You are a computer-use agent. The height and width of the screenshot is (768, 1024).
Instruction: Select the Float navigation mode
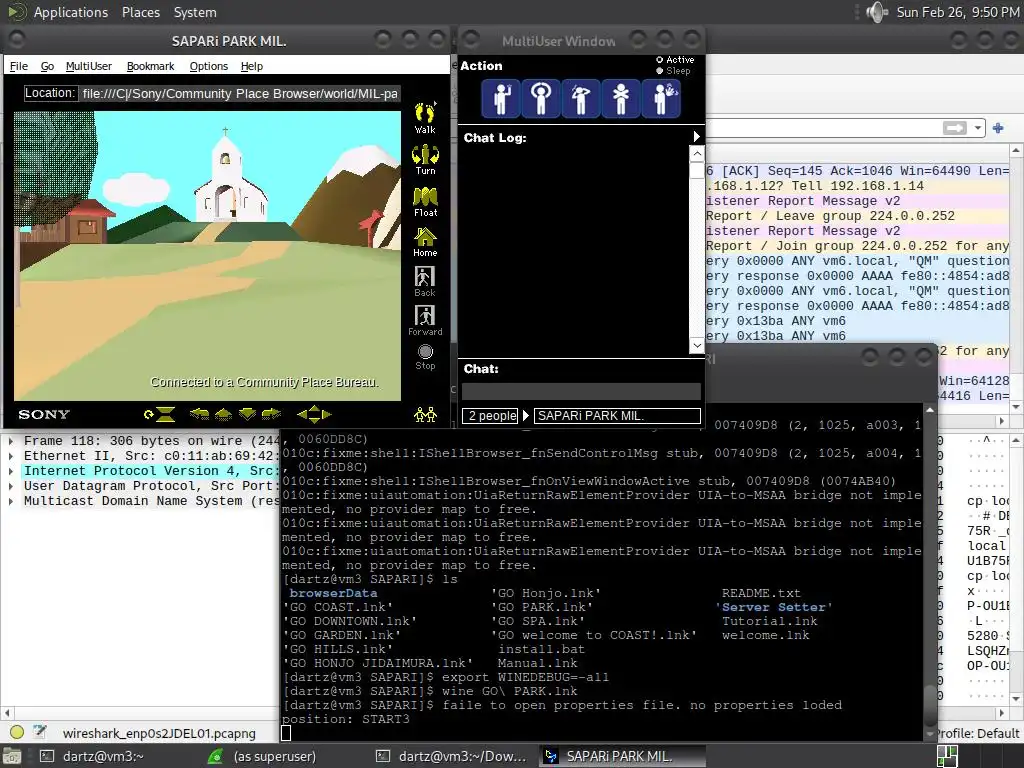425,202
